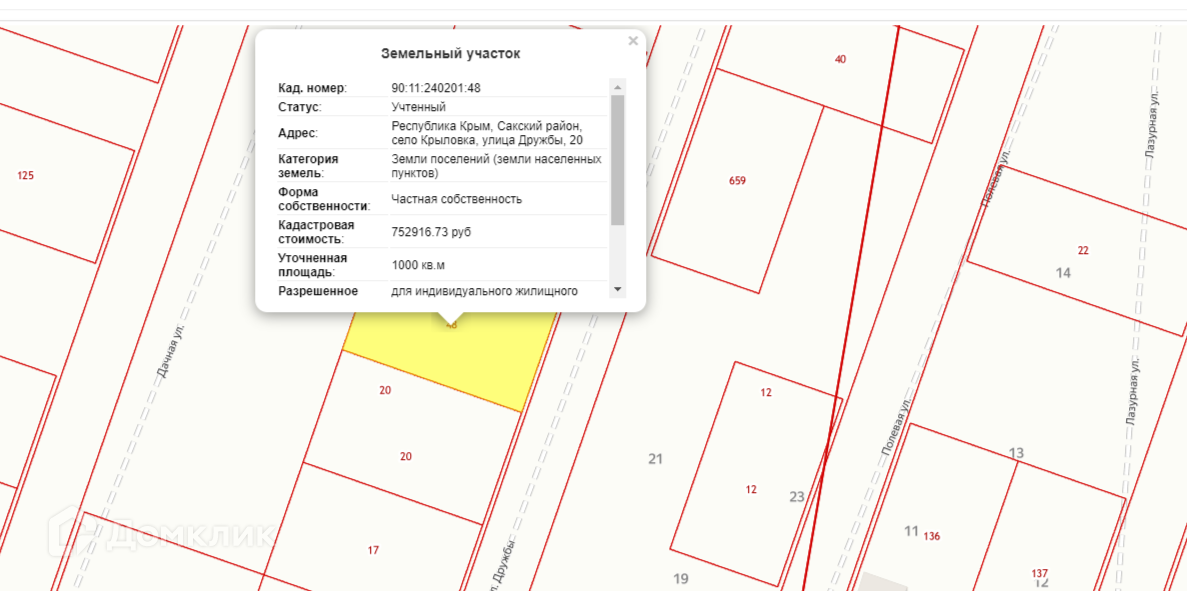Screen dimensions: 1187x591
Task: Click area value 1000 кв.м
Action: tap(418, 265)
